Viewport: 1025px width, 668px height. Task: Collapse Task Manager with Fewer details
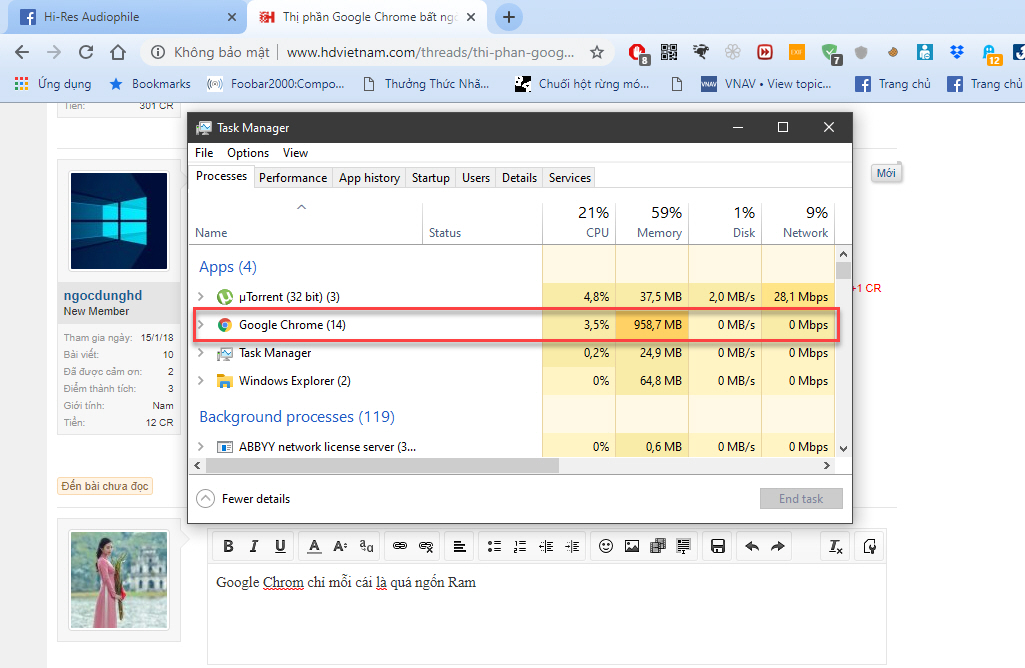(243, 499)
